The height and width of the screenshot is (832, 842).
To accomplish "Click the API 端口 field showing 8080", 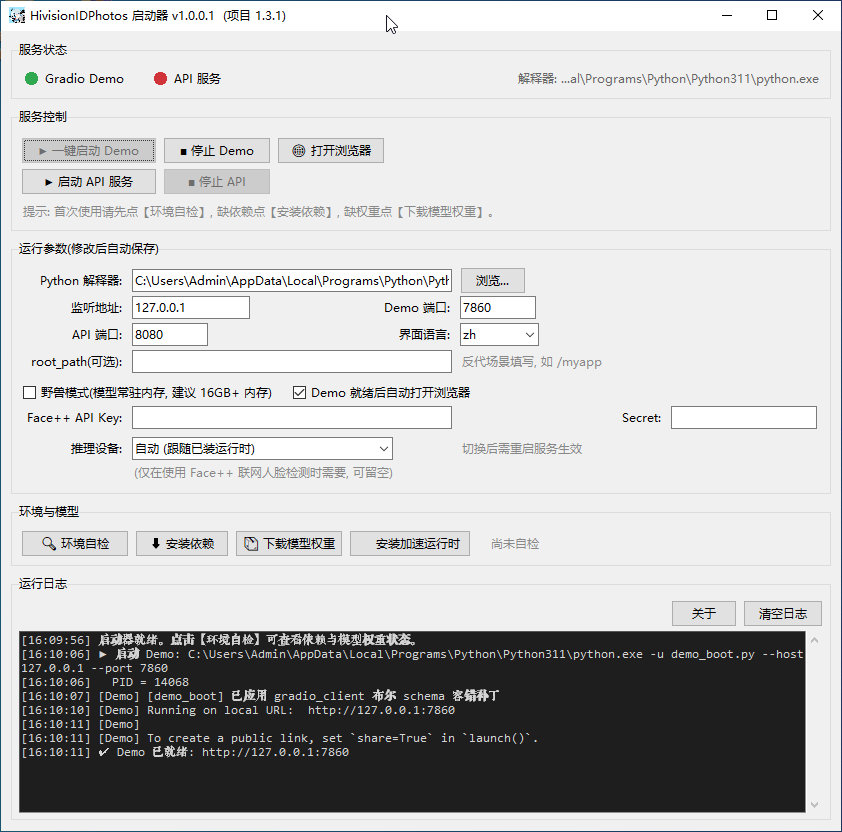I will coord(170,335).
